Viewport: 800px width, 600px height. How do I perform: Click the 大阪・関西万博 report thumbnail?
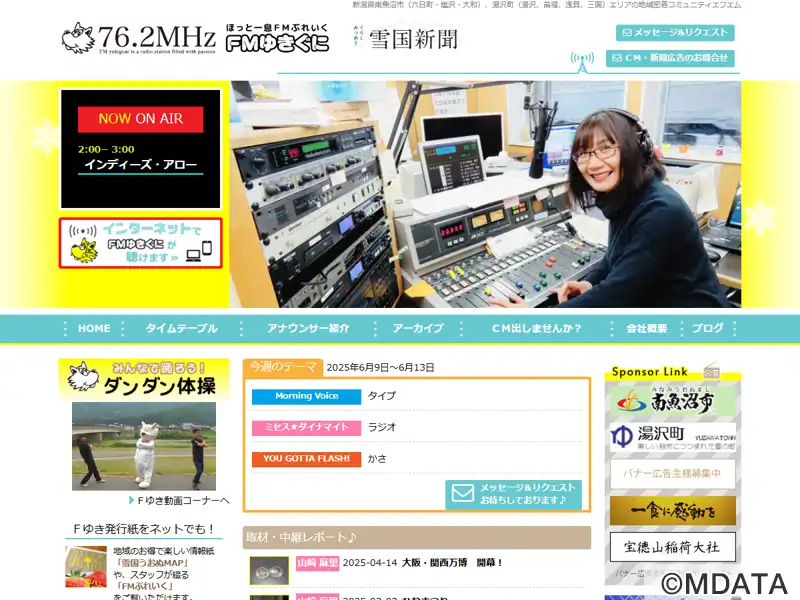click(269, 570)
